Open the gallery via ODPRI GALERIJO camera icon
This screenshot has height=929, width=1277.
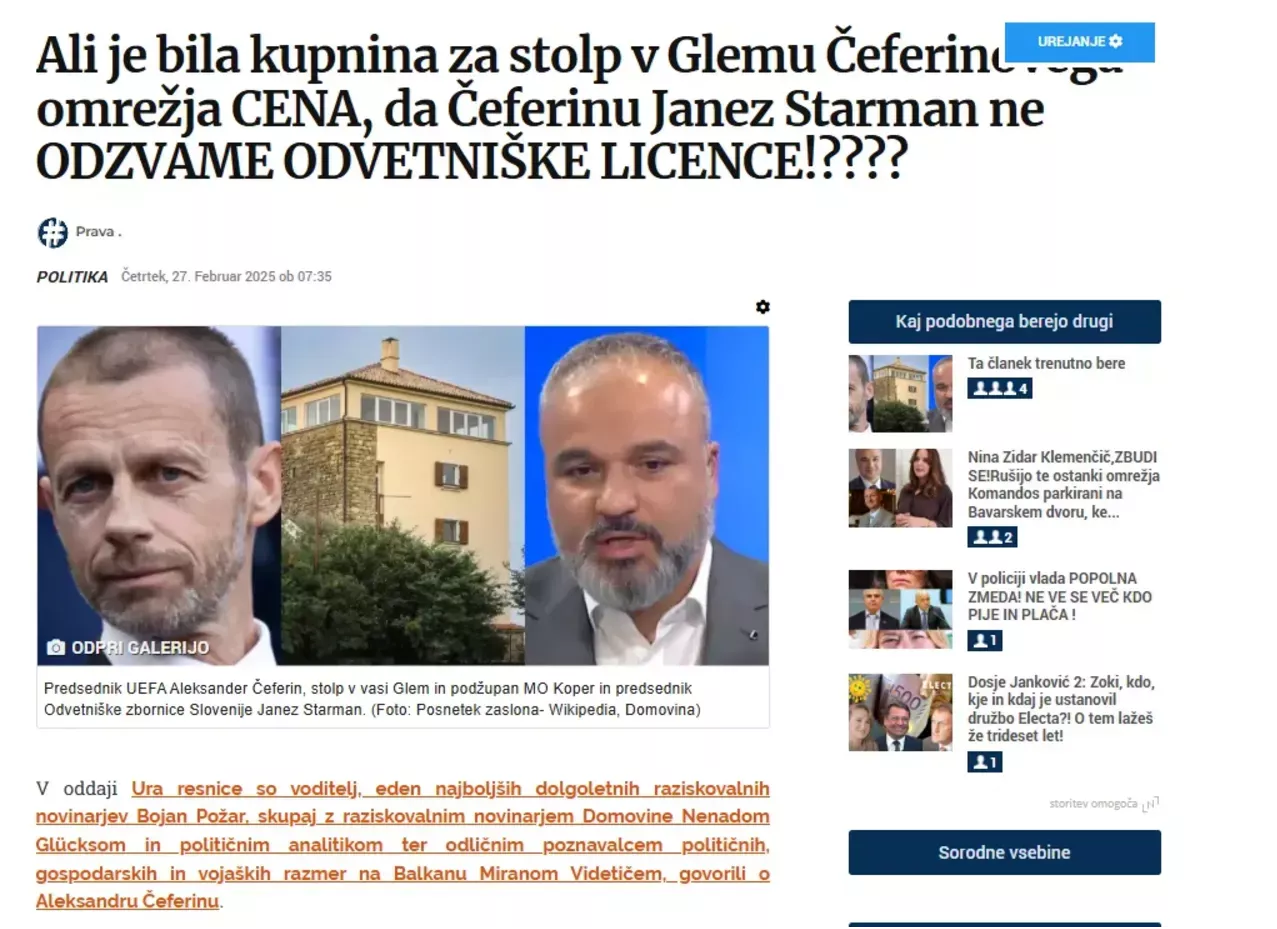[56, 648]
